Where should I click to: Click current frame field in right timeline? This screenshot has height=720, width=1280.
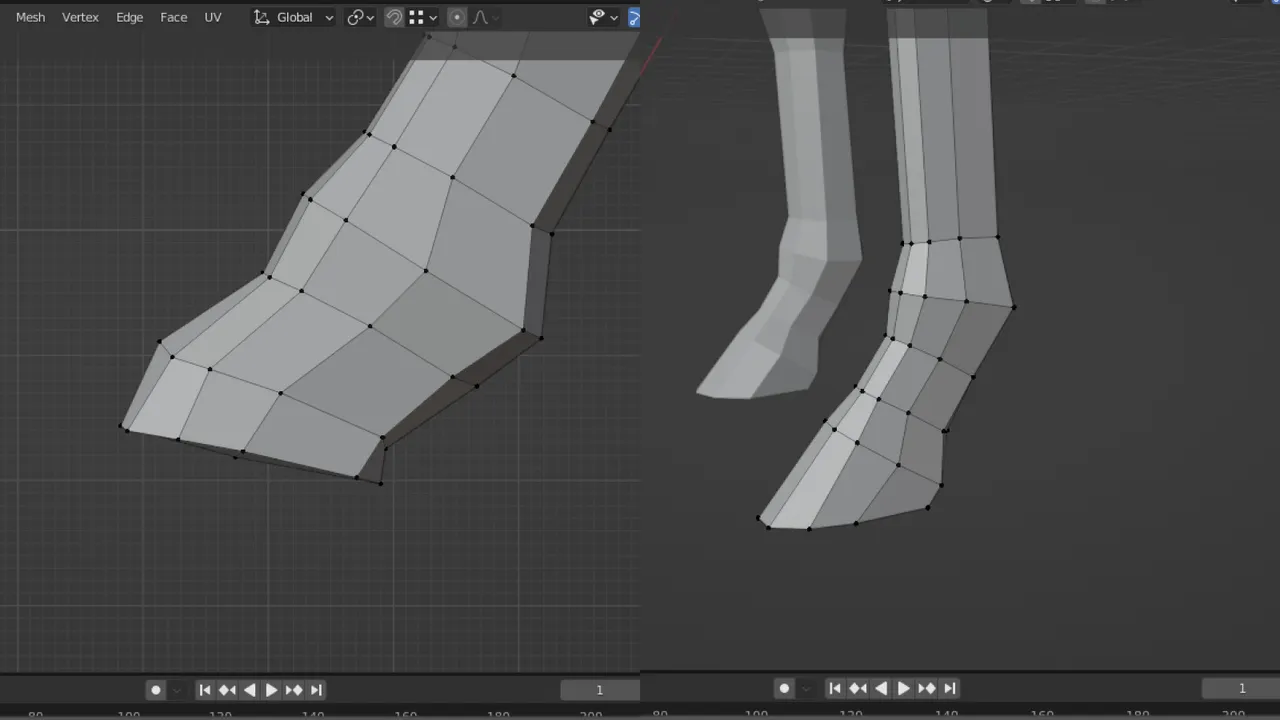[1241, 688]
